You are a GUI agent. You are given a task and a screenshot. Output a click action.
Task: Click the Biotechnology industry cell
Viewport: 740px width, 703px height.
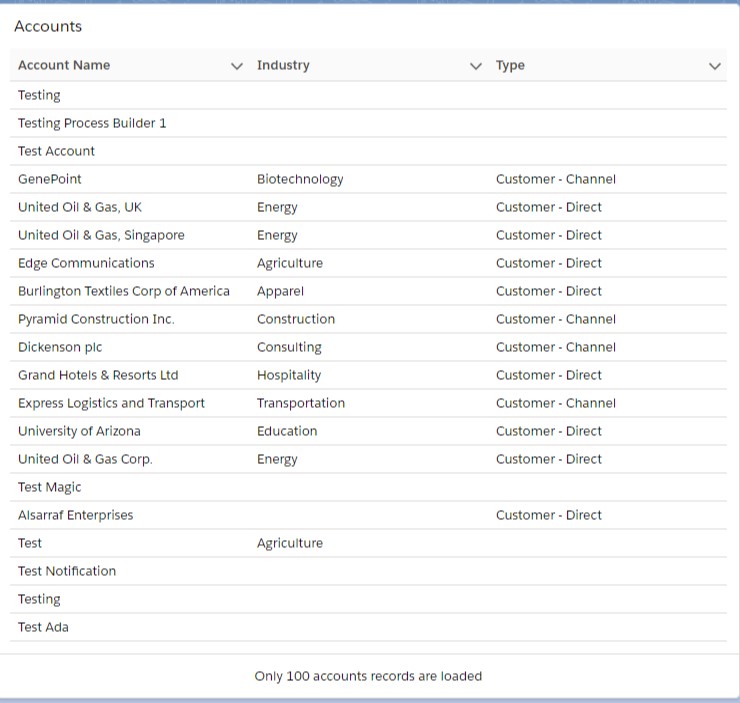[x=300, y=179]
